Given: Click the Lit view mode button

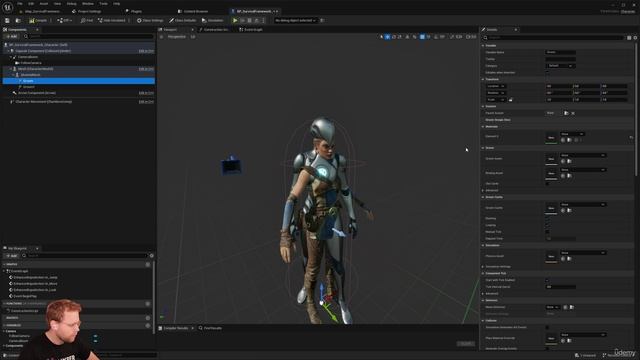Looking at the screenshot, I should point(193,37).
